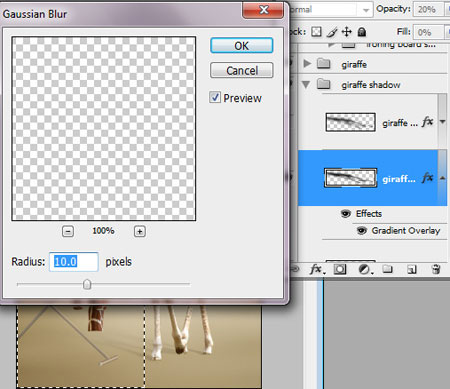Collapse effects arrow on selected layer
This screenshot has height=389, width=450.
pos(442,178)
